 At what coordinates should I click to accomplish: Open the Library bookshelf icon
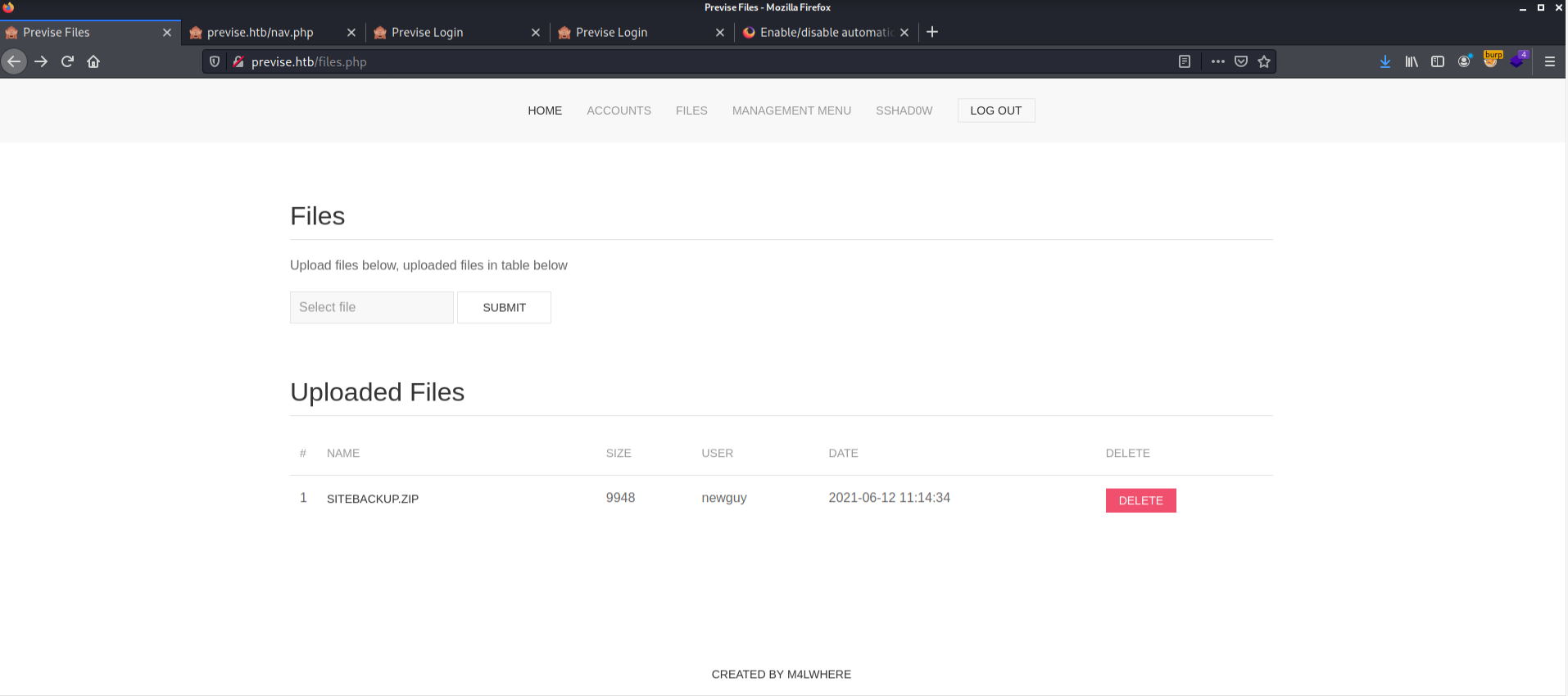coord(1411,61)
